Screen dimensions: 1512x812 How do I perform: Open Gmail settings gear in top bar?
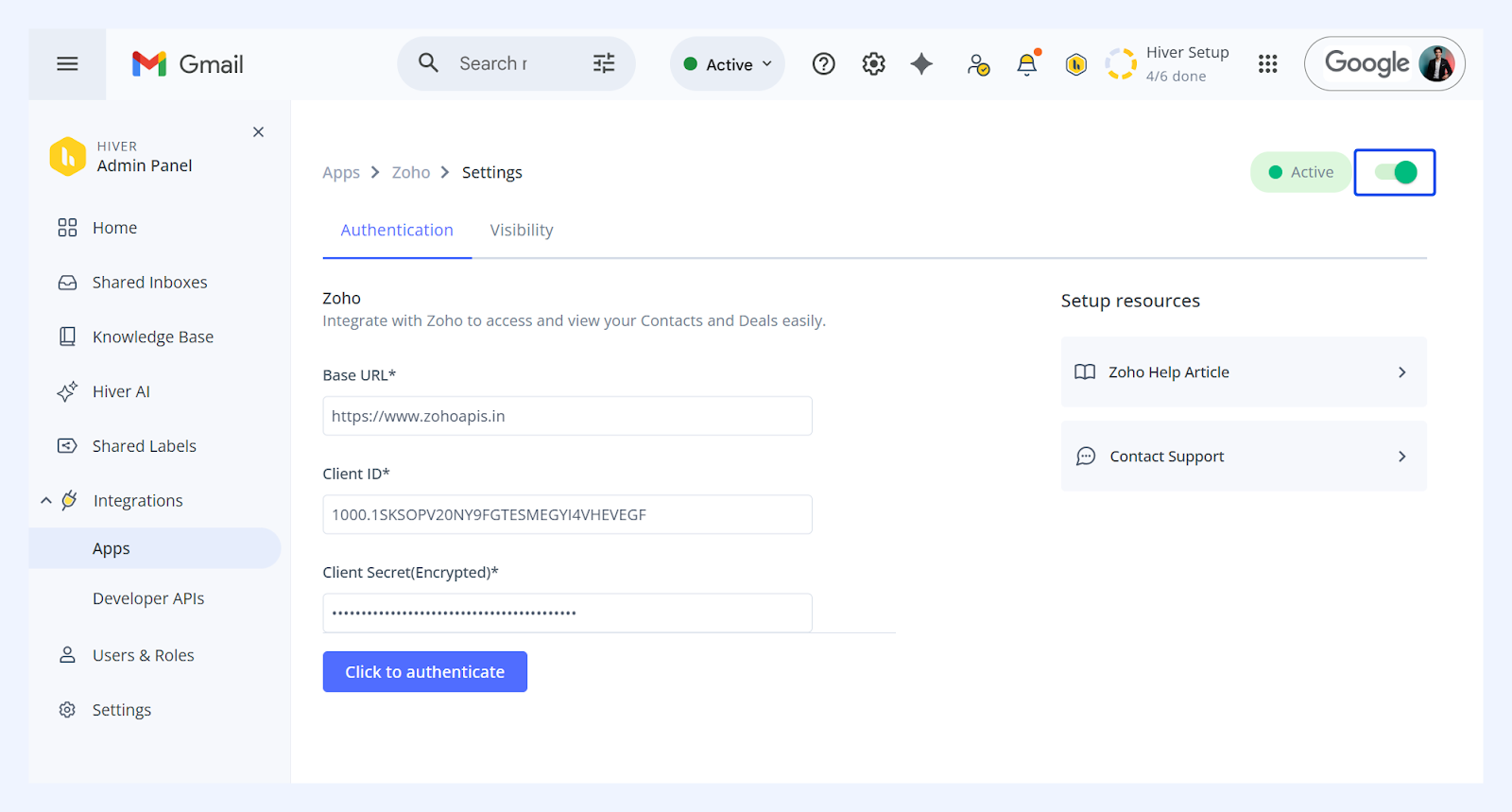click(x=874, y=63)
